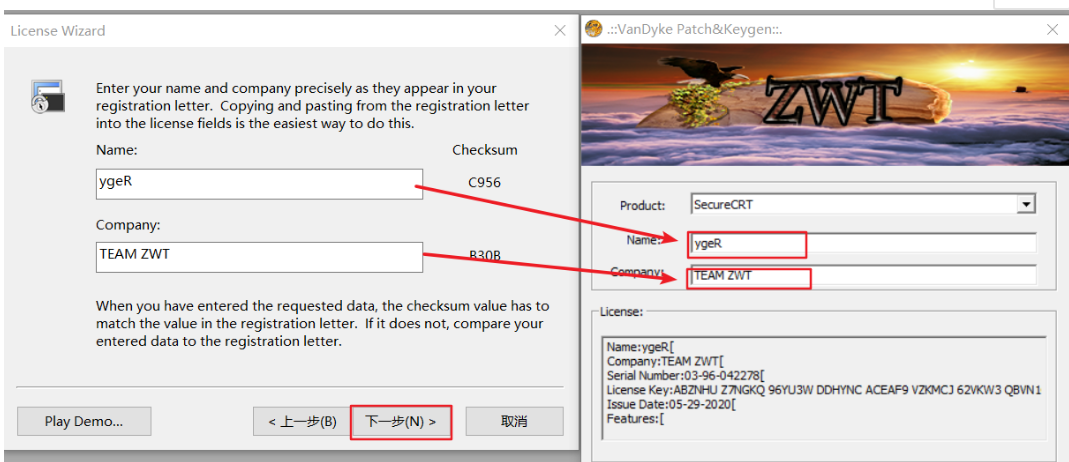Click the Company:TEAM ZWT license line
The height and width of the screenshot is (462, 1069).
[x=665, y=361]
